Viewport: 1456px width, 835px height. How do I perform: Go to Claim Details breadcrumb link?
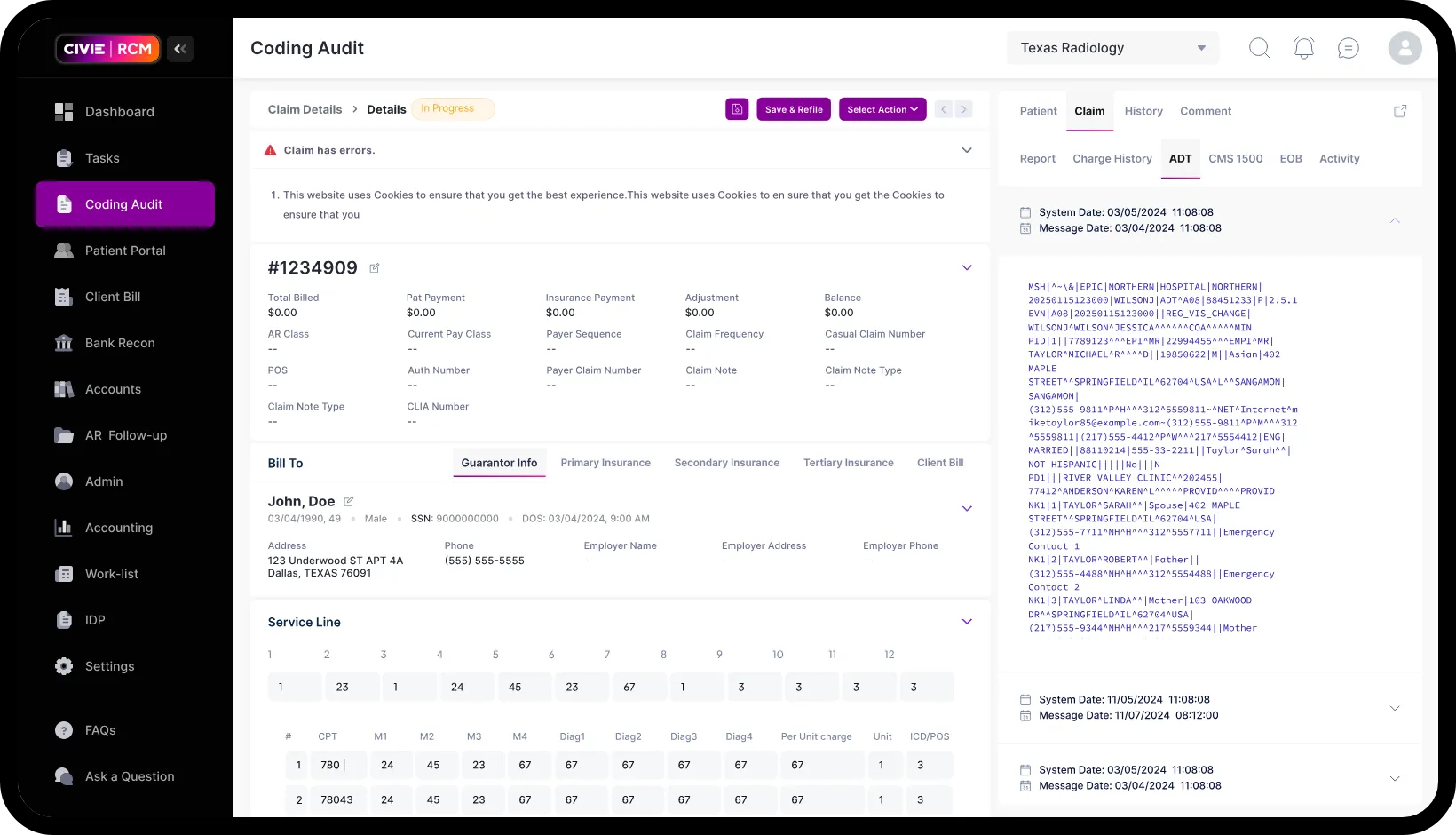(305, 109)
